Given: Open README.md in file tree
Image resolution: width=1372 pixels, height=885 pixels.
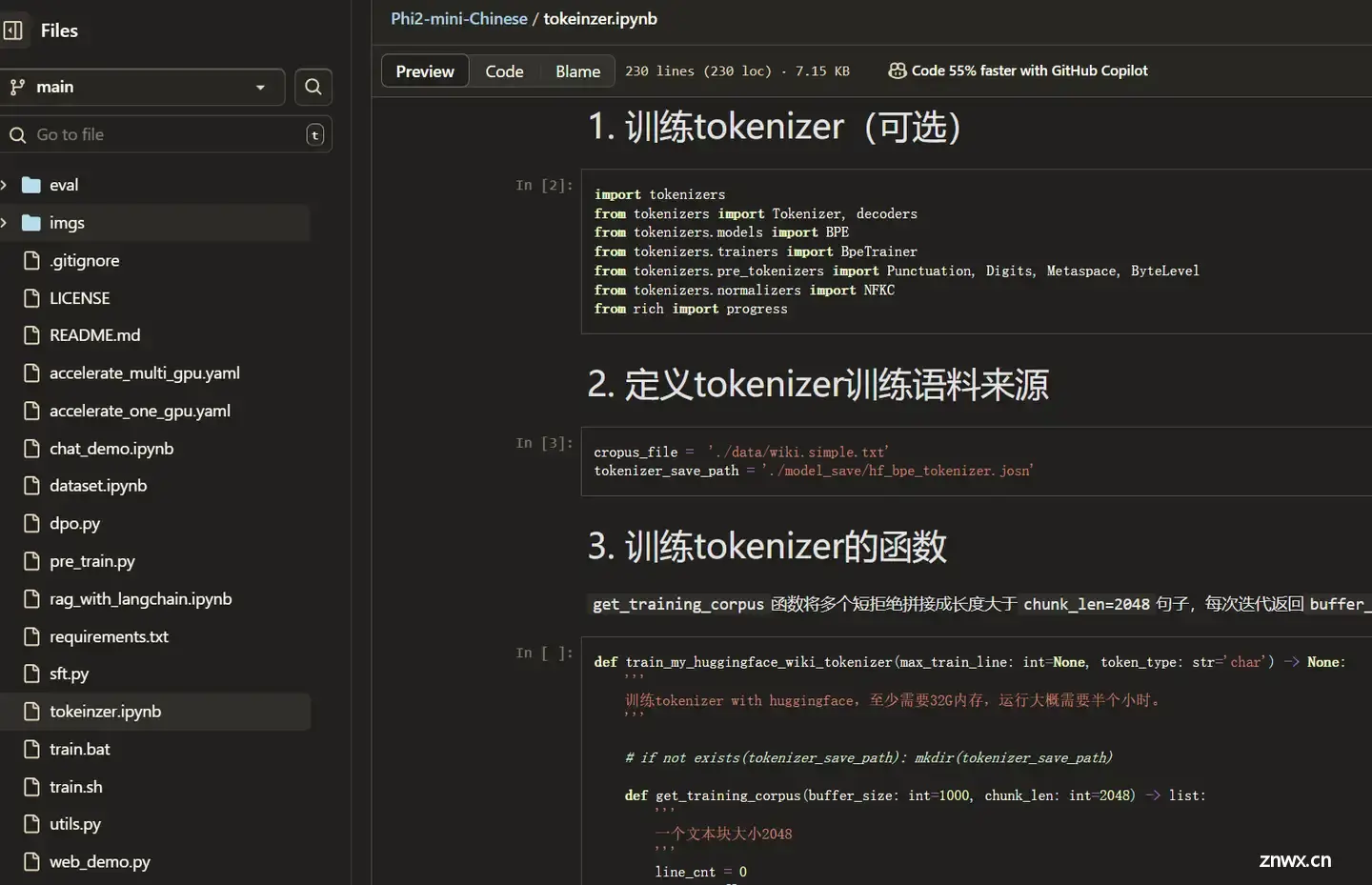Looking at the screenshot, I should pos(95,335).
